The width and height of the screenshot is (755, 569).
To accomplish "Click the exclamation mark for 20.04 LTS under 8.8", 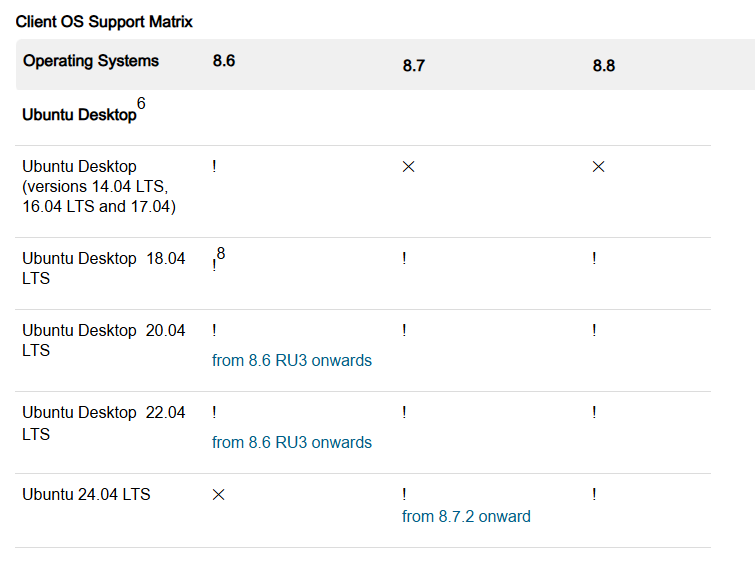I will tap(594, 330).
